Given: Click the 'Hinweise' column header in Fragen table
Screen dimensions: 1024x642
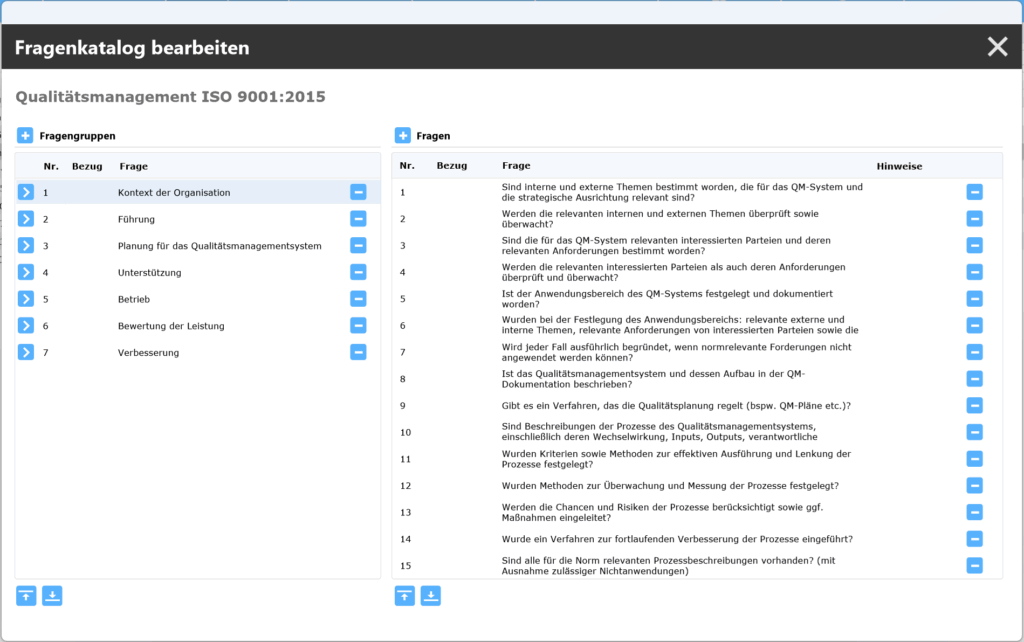Looking at the screenshot, I should 899,166.
